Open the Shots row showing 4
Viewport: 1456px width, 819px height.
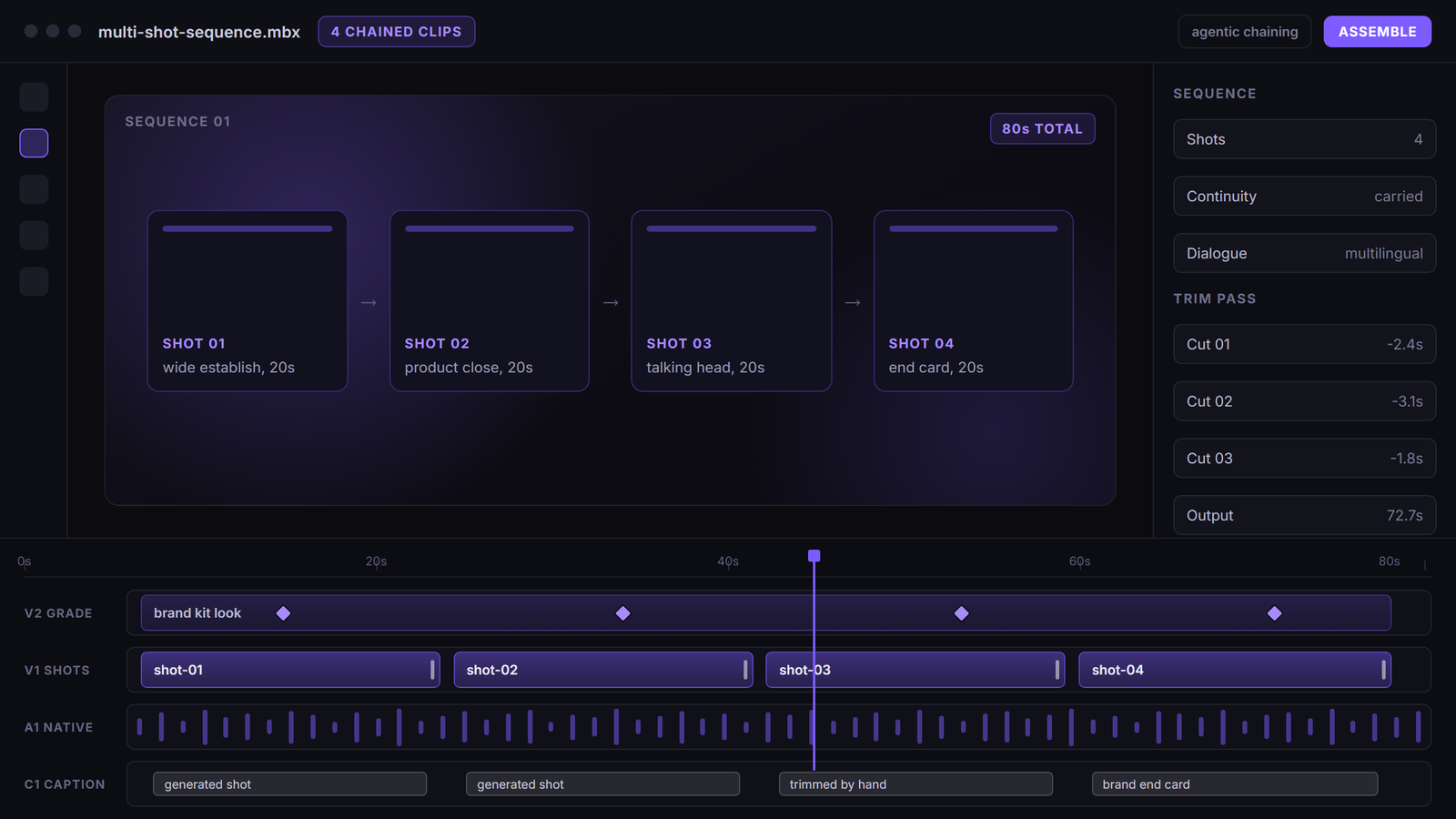pyautogui.click(x=1304, y=139)
